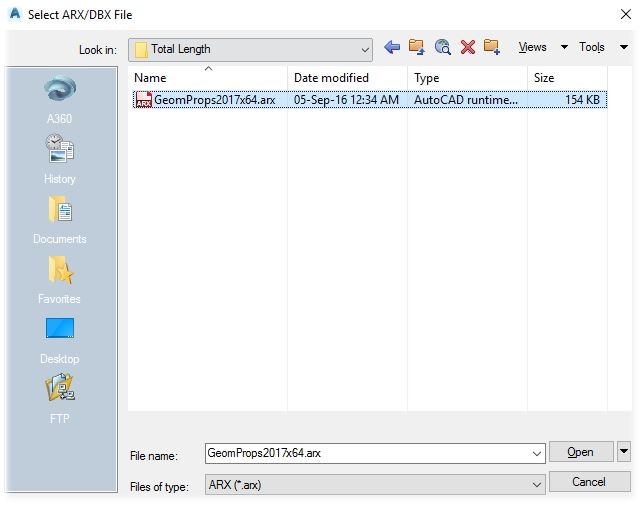
Task: Go to the Documents folder shortcut
Action: pos(60,220)
